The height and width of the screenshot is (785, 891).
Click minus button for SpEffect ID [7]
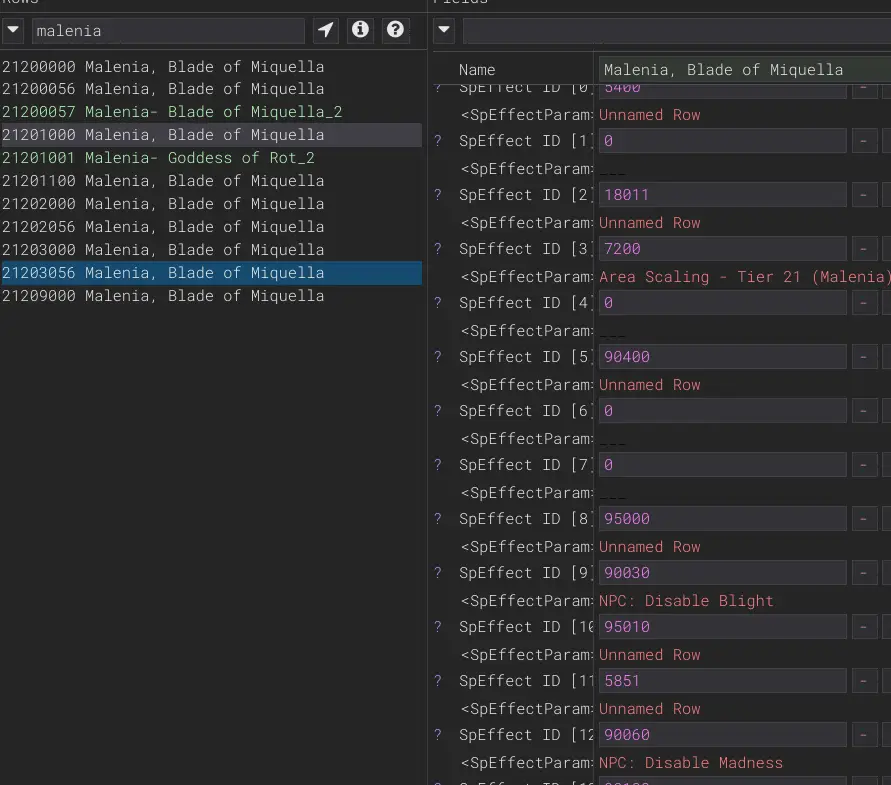pos(864,465)
